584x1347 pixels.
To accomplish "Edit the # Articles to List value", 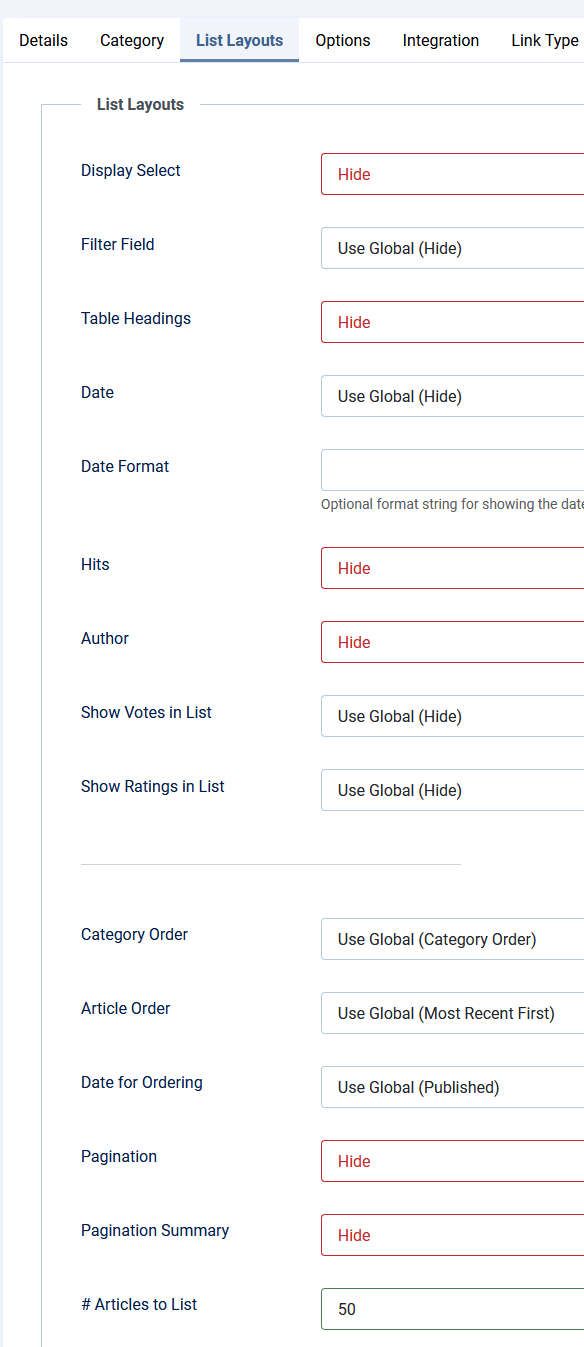I will pyautogui.click(x=450, y=1309).
